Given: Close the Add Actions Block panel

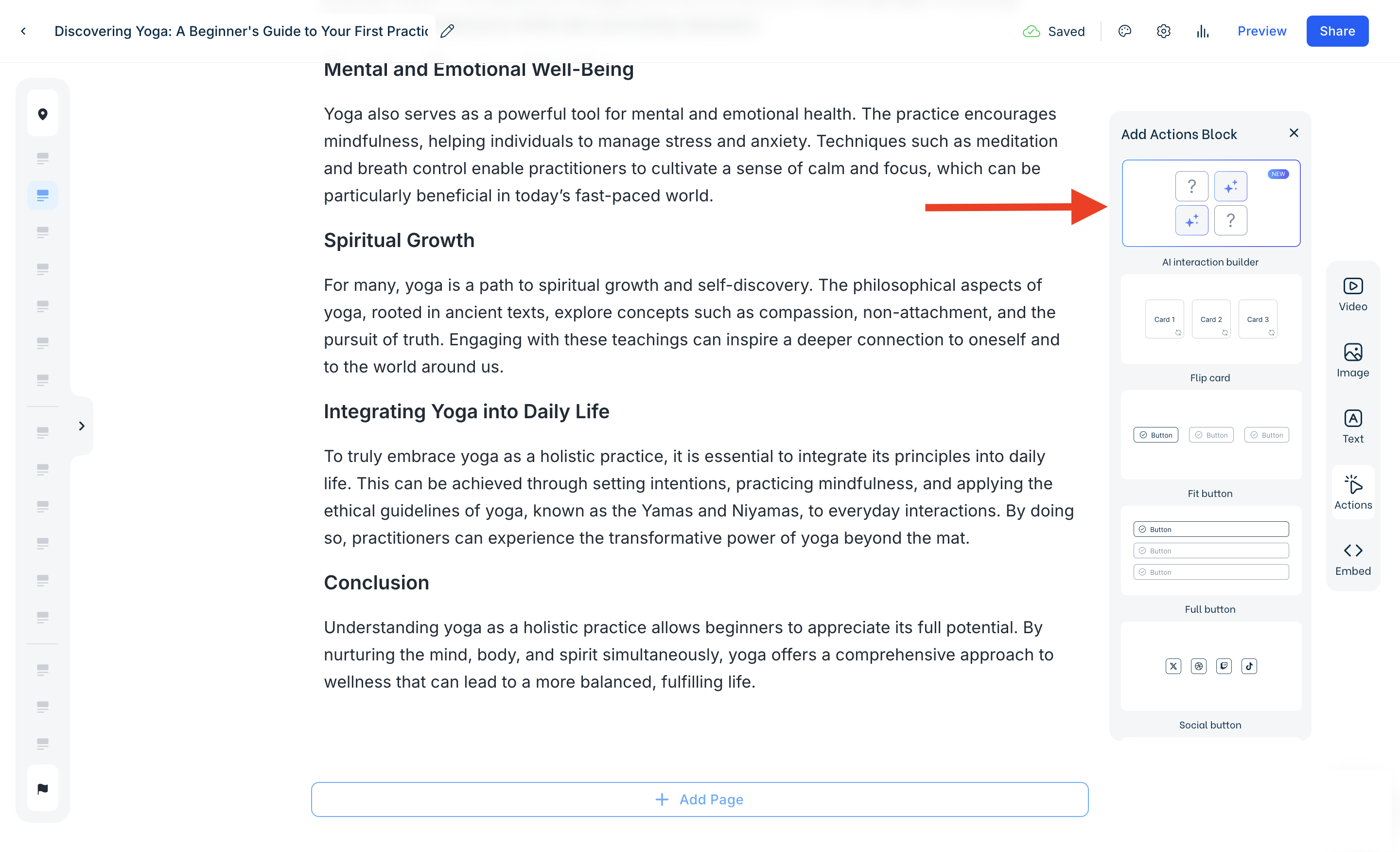Looking at the screenshot, I should (x=1294, y=133).
